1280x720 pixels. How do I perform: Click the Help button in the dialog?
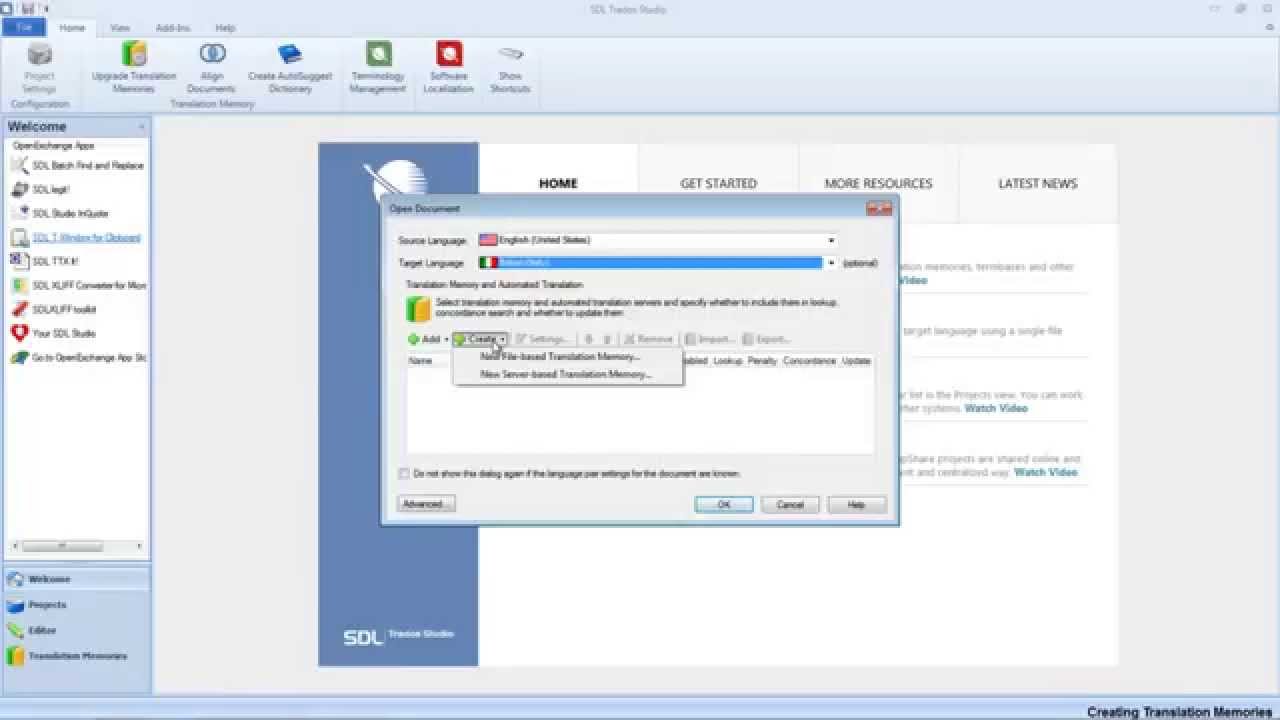(856, 505)
